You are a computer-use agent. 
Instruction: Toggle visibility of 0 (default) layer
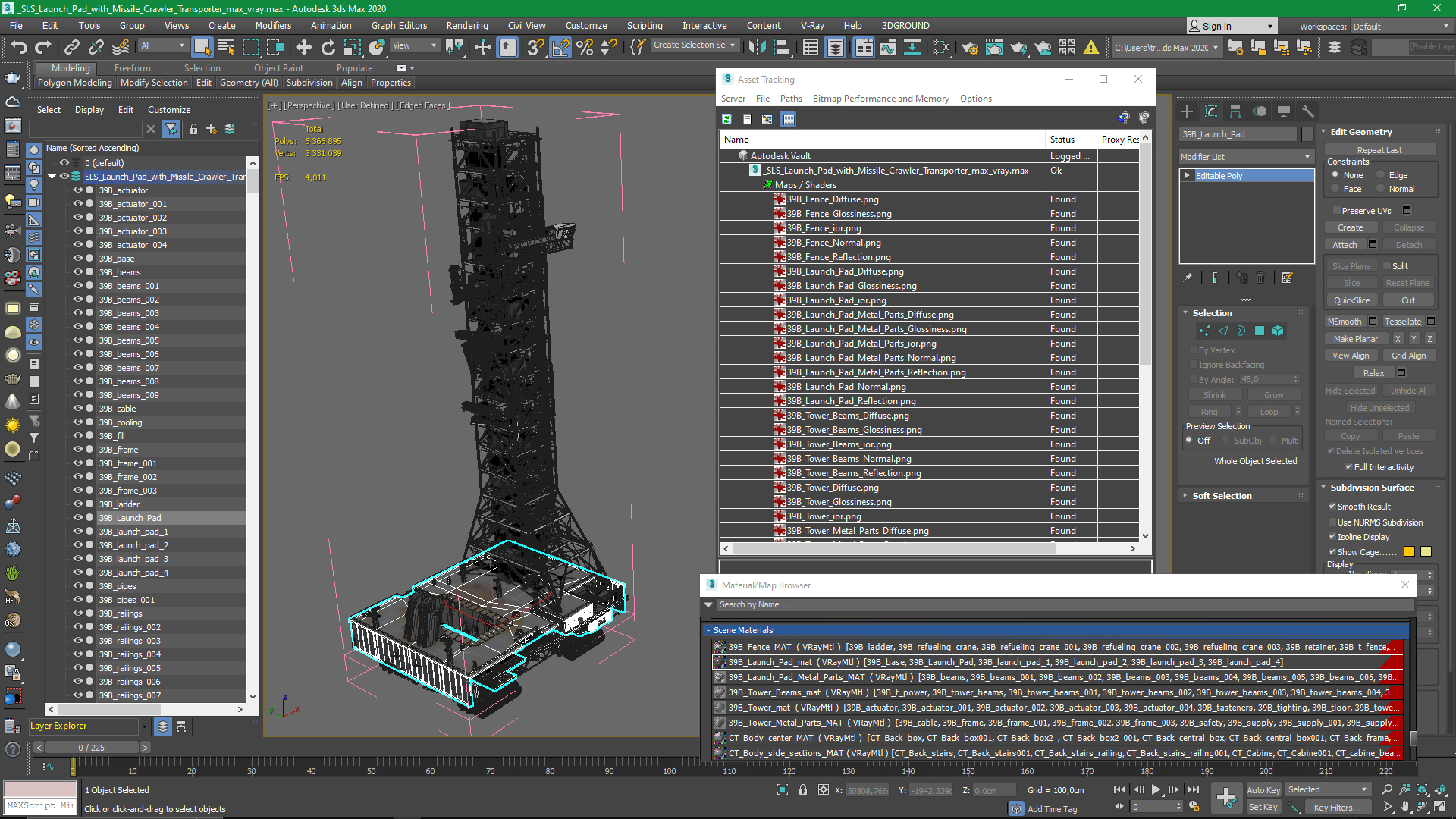64,162
